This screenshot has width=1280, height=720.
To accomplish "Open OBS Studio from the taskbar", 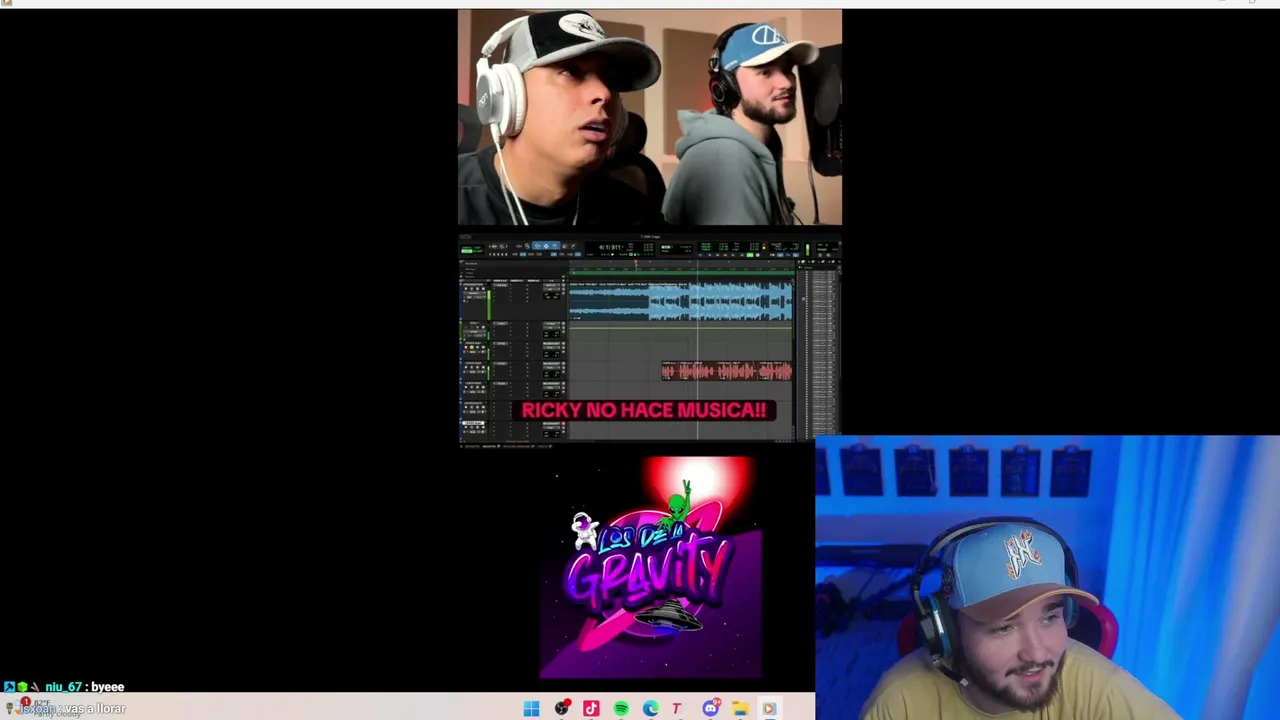I will coord(561,709).
